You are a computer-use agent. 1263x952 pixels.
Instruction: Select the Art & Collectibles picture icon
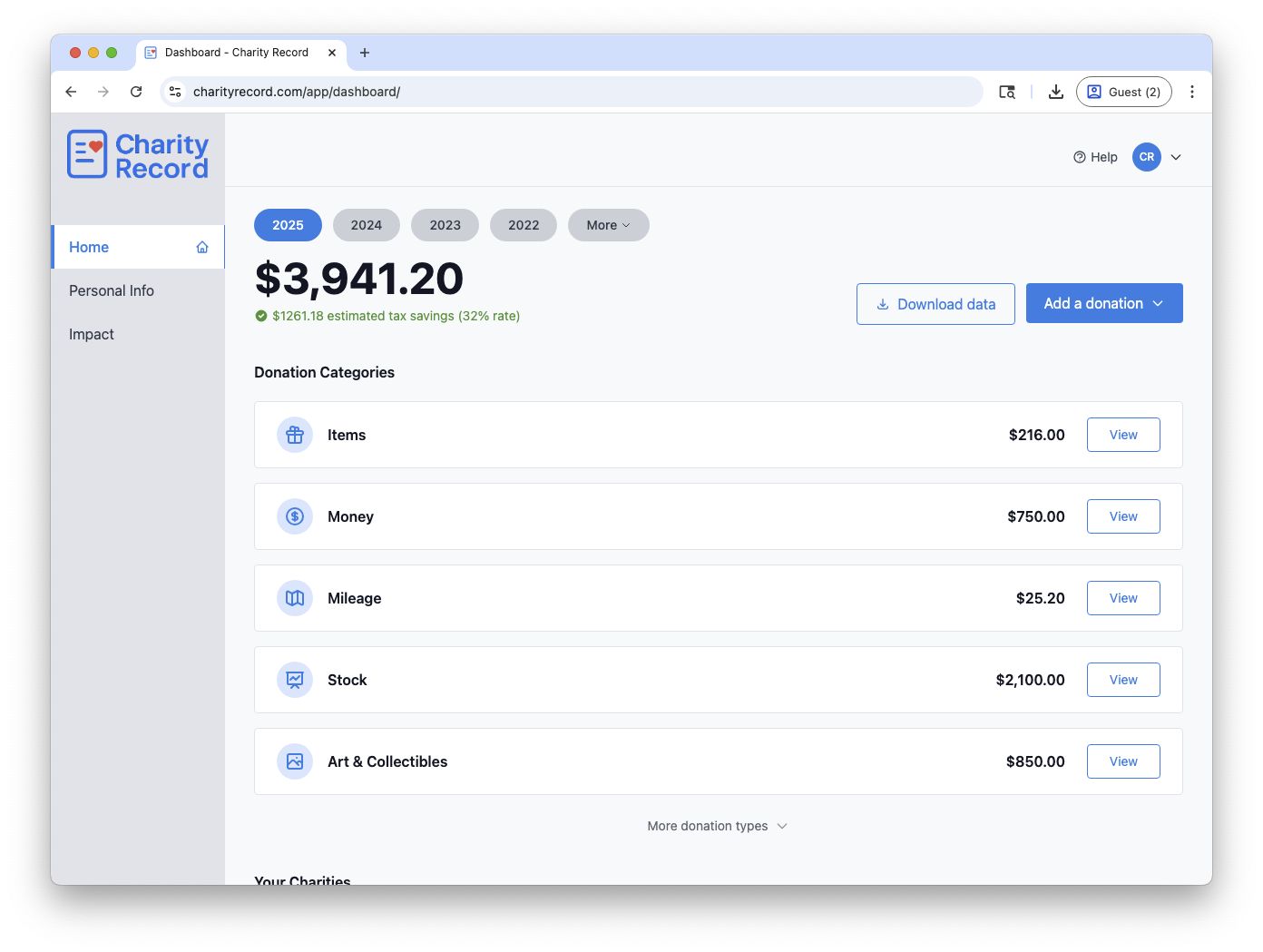click(x=294, y=761)
